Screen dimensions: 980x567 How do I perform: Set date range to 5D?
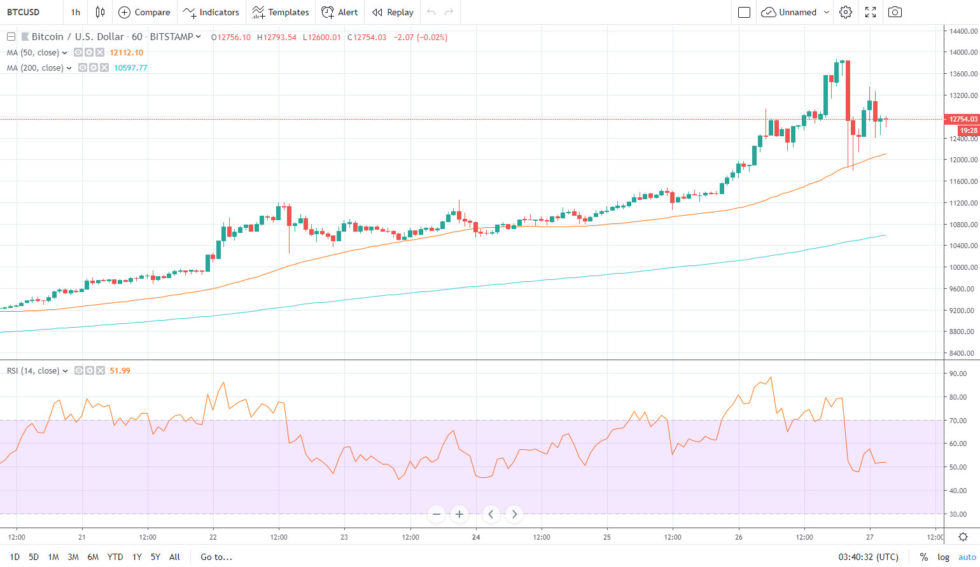click(x=34, y=557)
